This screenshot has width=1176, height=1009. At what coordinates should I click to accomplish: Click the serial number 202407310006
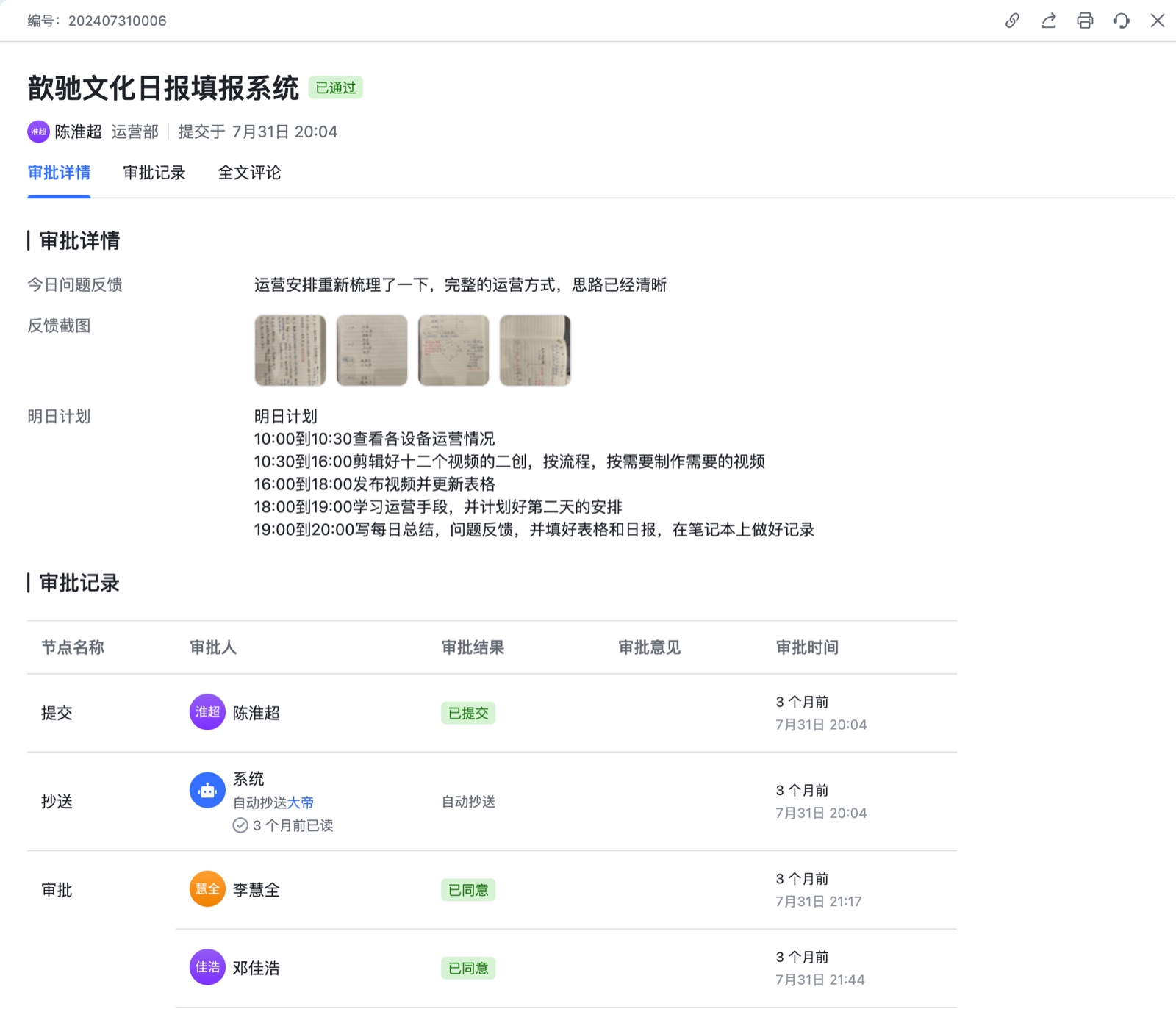(118, 21)
